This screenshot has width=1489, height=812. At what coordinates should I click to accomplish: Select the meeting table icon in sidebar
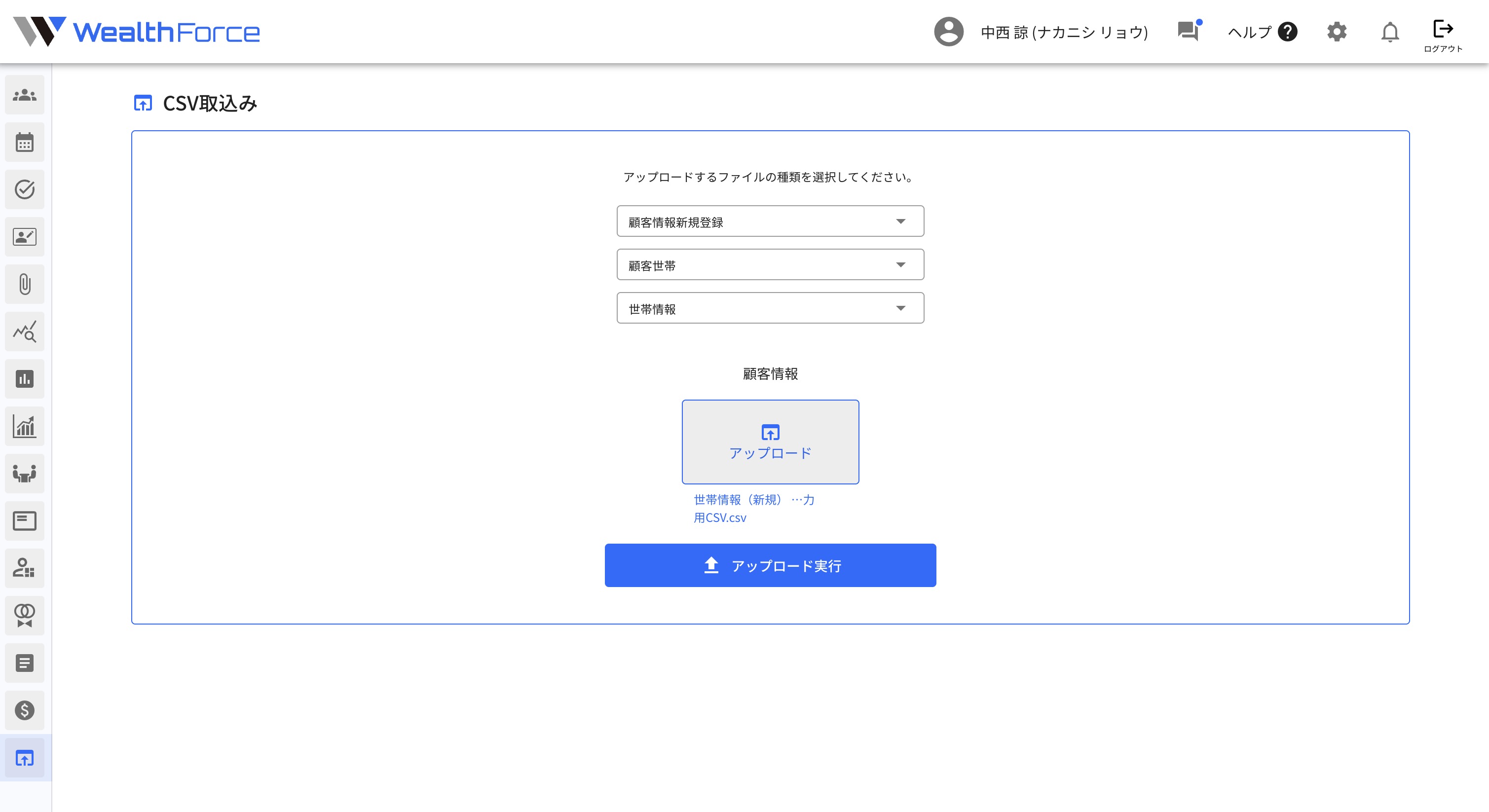(x=25, y=473)
